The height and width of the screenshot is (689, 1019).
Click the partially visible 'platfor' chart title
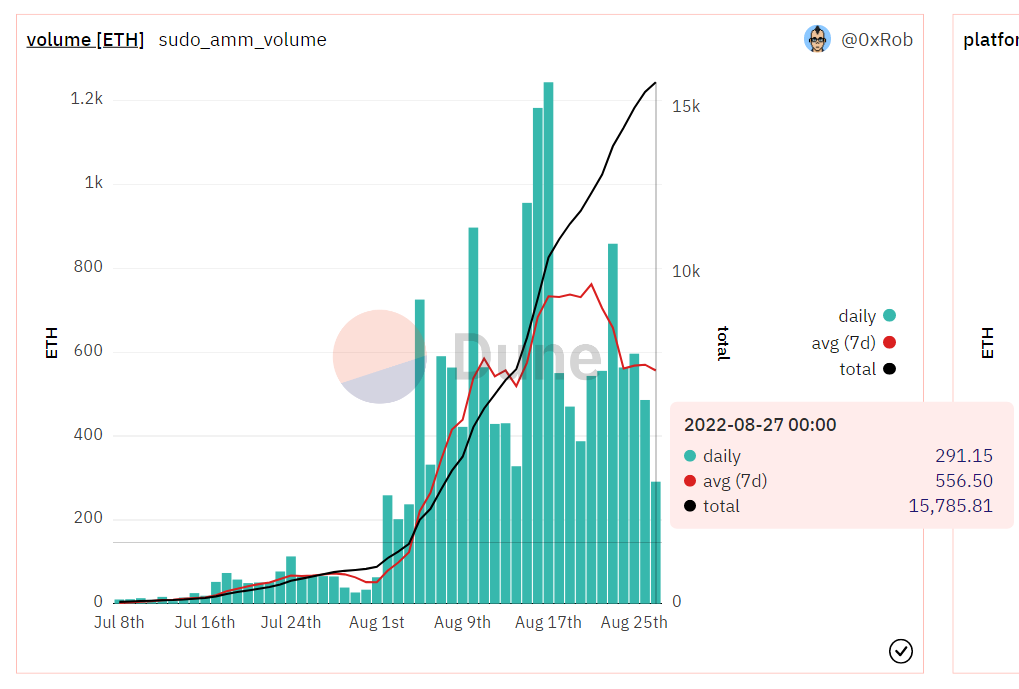(x=990, y=40)
